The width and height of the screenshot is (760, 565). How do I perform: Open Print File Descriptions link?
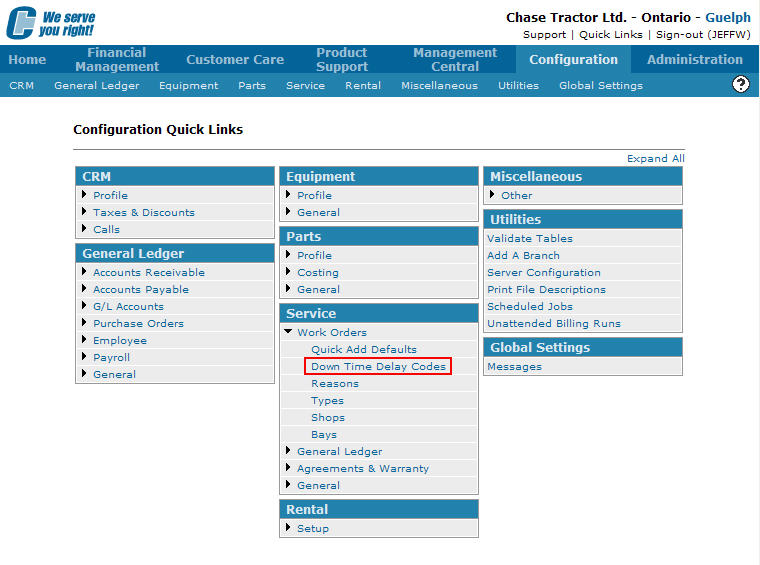[x=546, y=289]
